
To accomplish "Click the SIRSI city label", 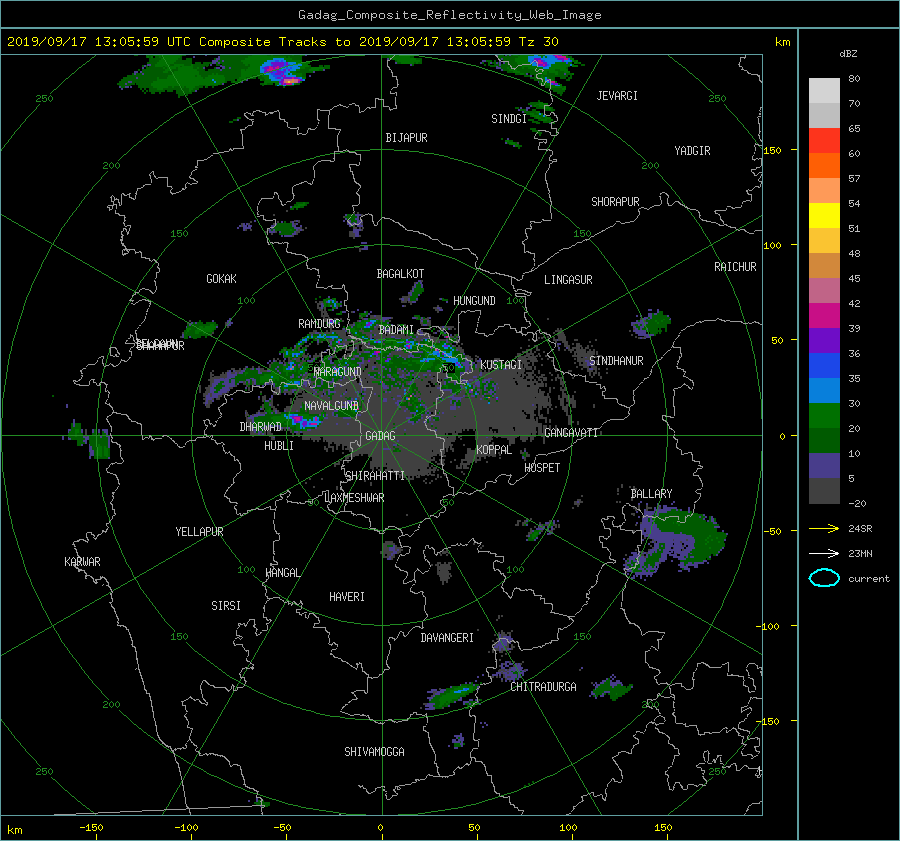I will (x=226, y=606).
